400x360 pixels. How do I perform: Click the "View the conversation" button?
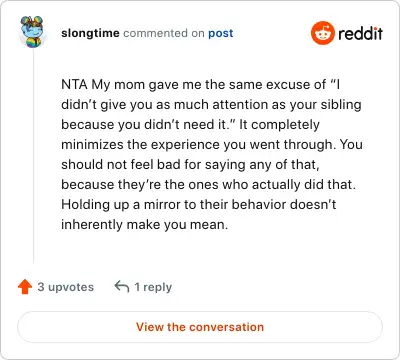tap(200, 327)
